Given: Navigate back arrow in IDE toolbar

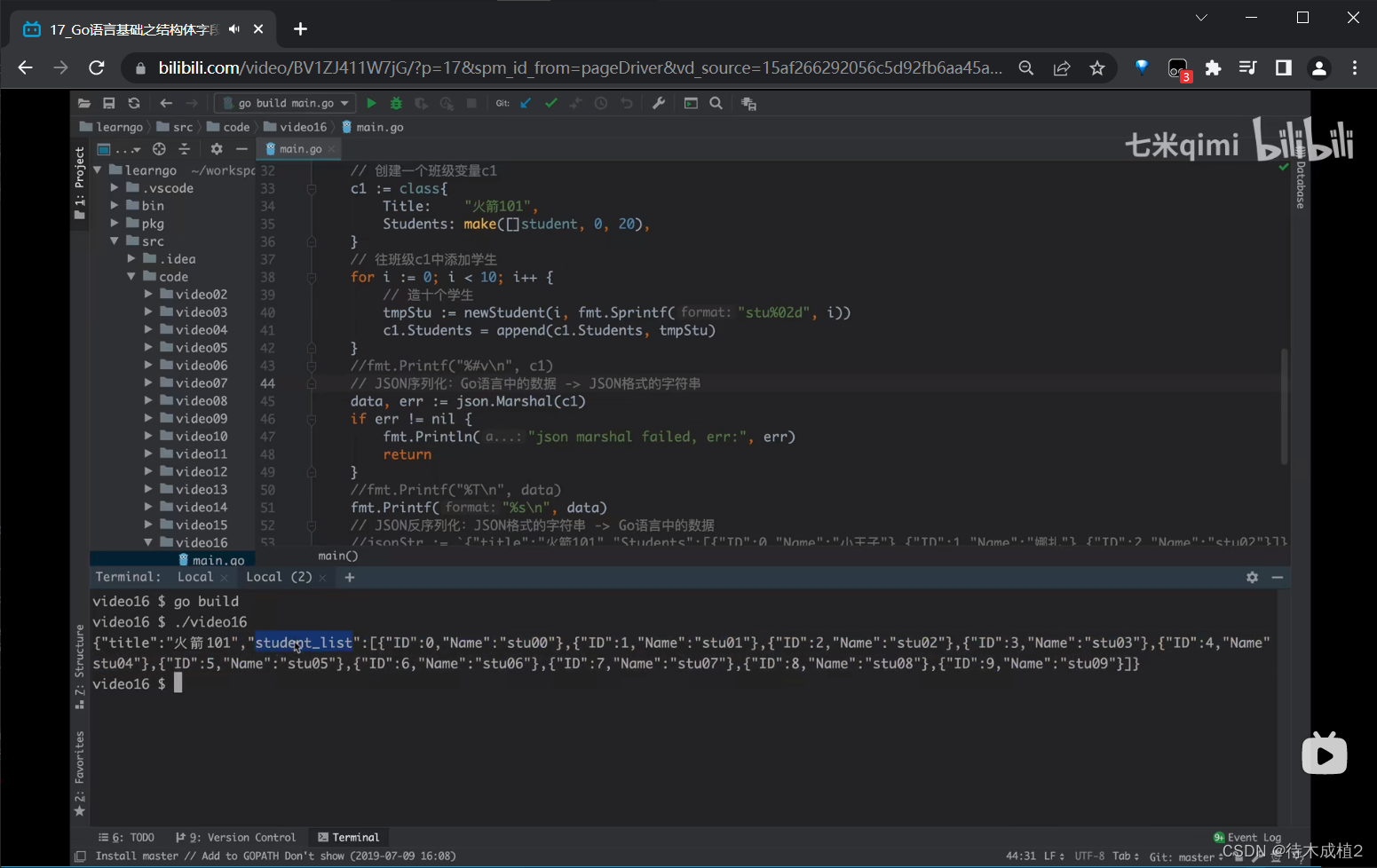Looking at the screenshot, I should coord(166,104).
